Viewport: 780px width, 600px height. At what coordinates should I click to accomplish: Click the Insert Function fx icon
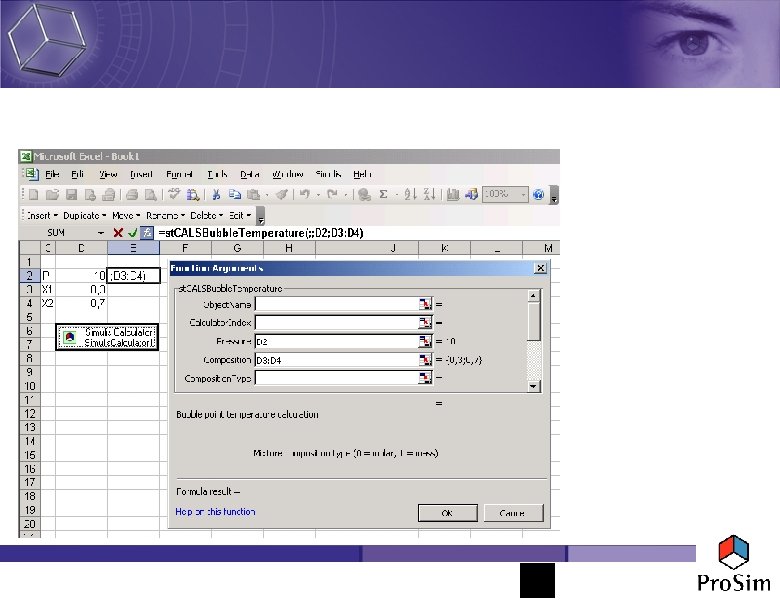(x=147, y=232)
